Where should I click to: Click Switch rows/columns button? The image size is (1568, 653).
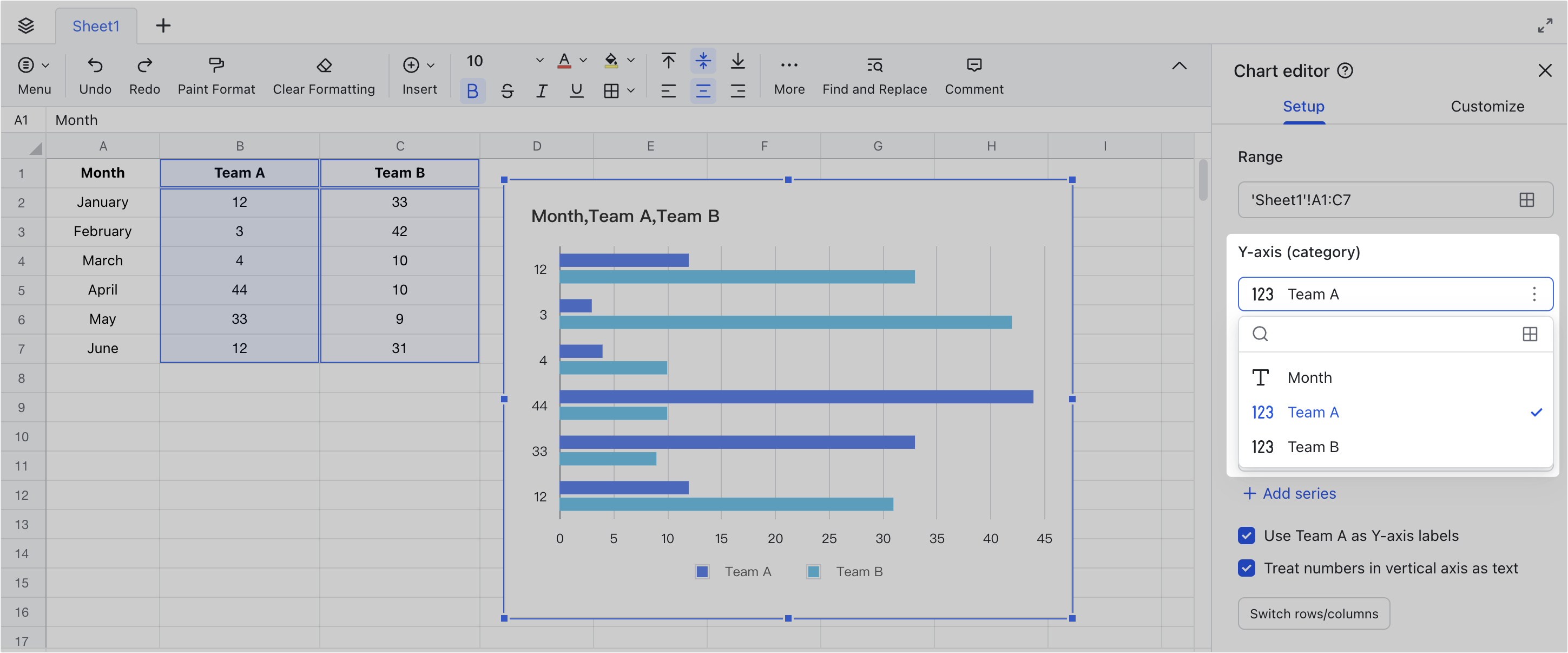click(x=1314, y=613)
